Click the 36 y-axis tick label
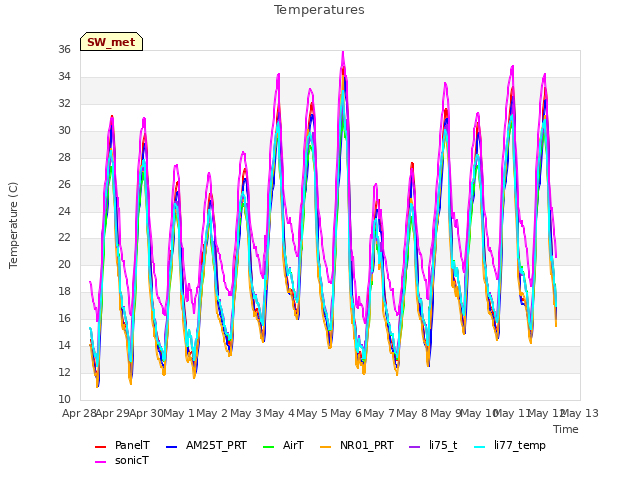Screen dimensions: 640x480 [x=64, y=49]
